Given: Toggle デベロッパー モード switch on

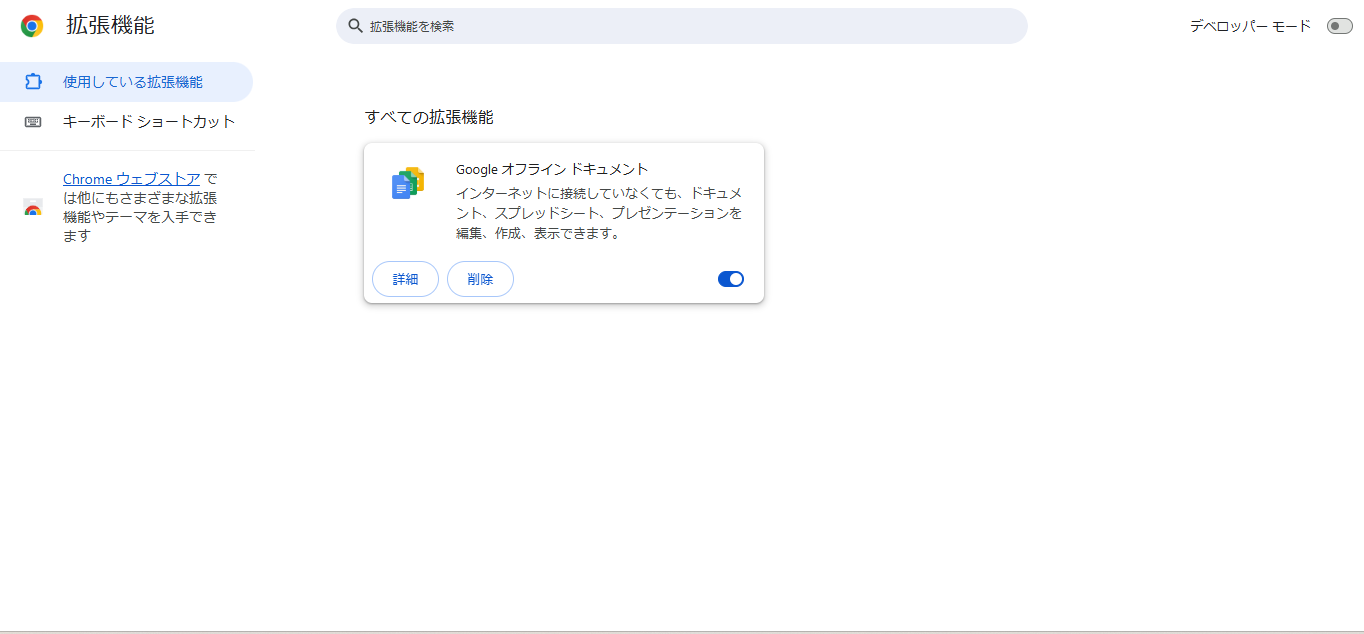Looking at the screenshot, I should [x=1339, y=26].
